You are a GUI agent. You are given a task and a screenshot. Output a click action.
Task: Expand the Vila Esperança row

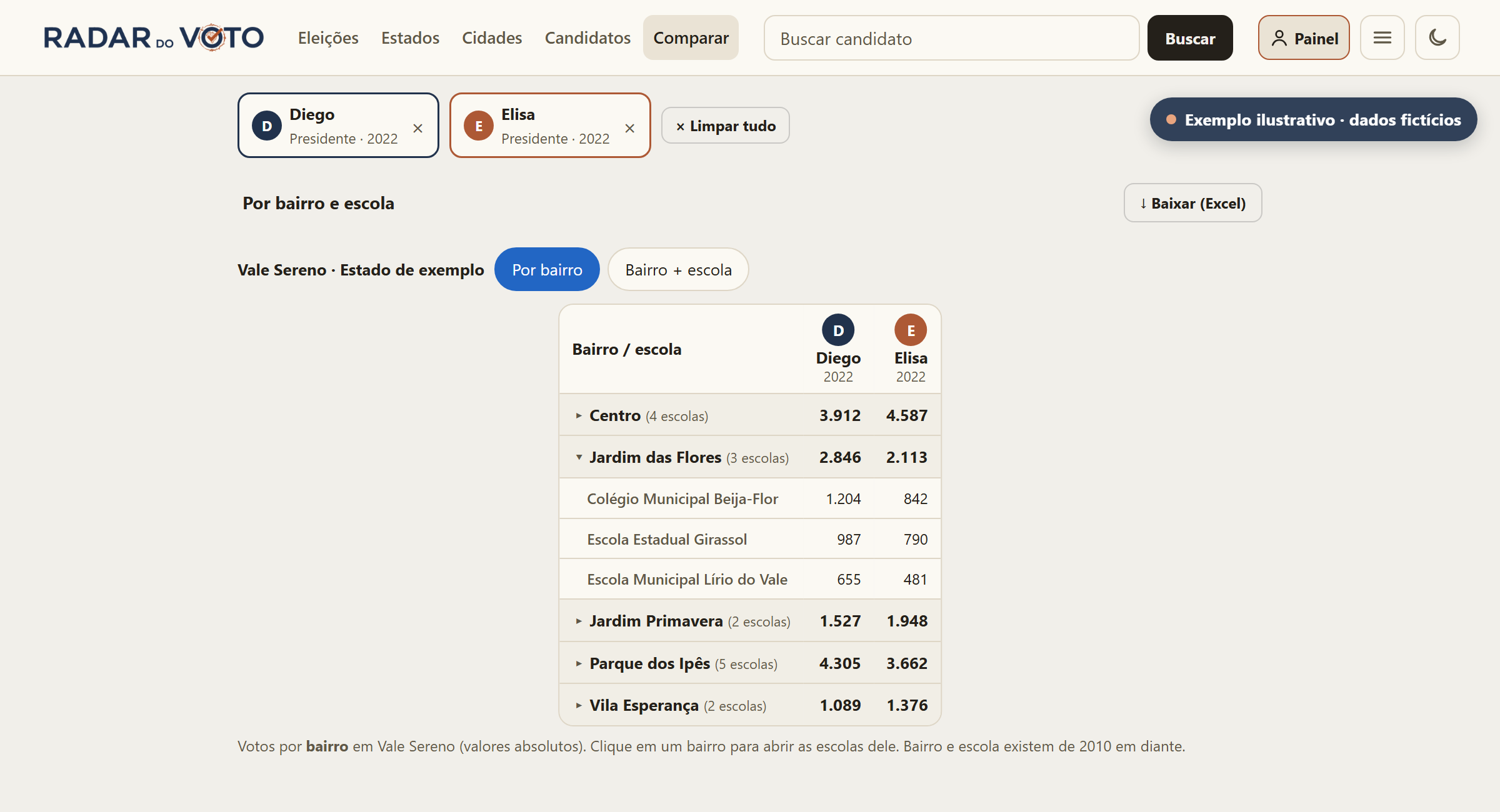750,705
